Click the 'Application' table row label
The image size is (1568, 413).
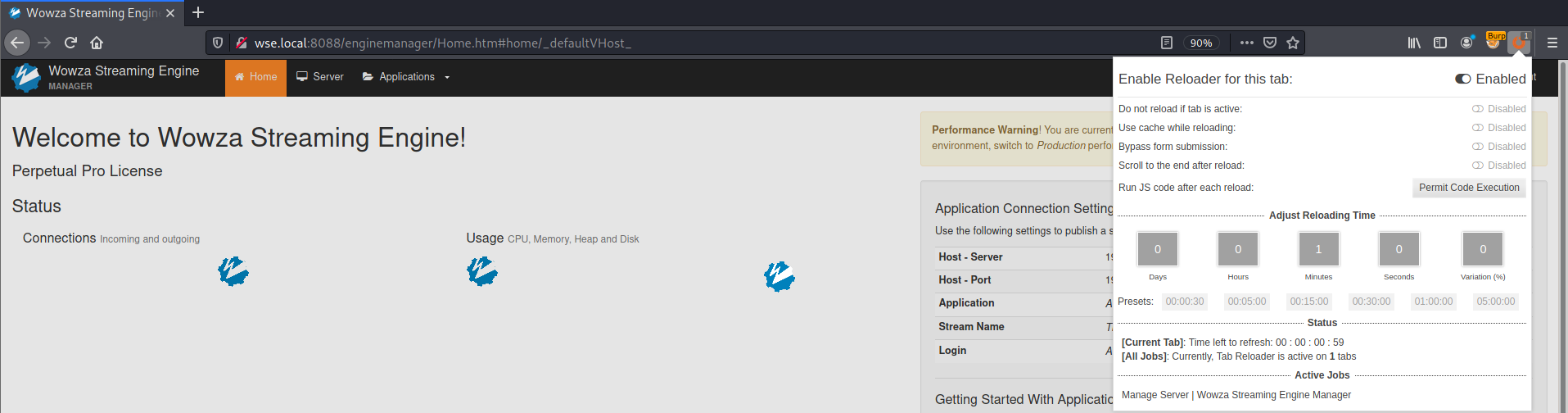966,303
